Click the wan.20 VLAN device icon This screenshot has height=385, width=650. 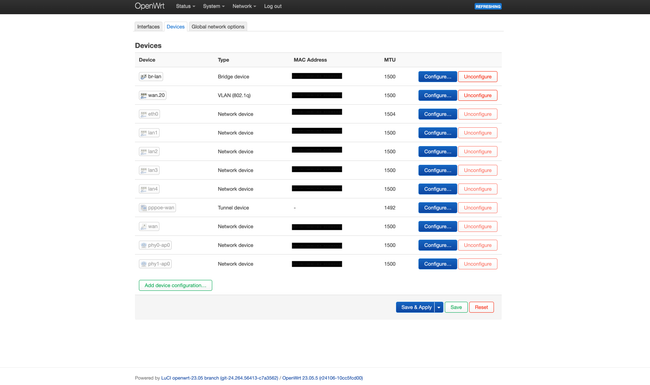coord(143,95)
